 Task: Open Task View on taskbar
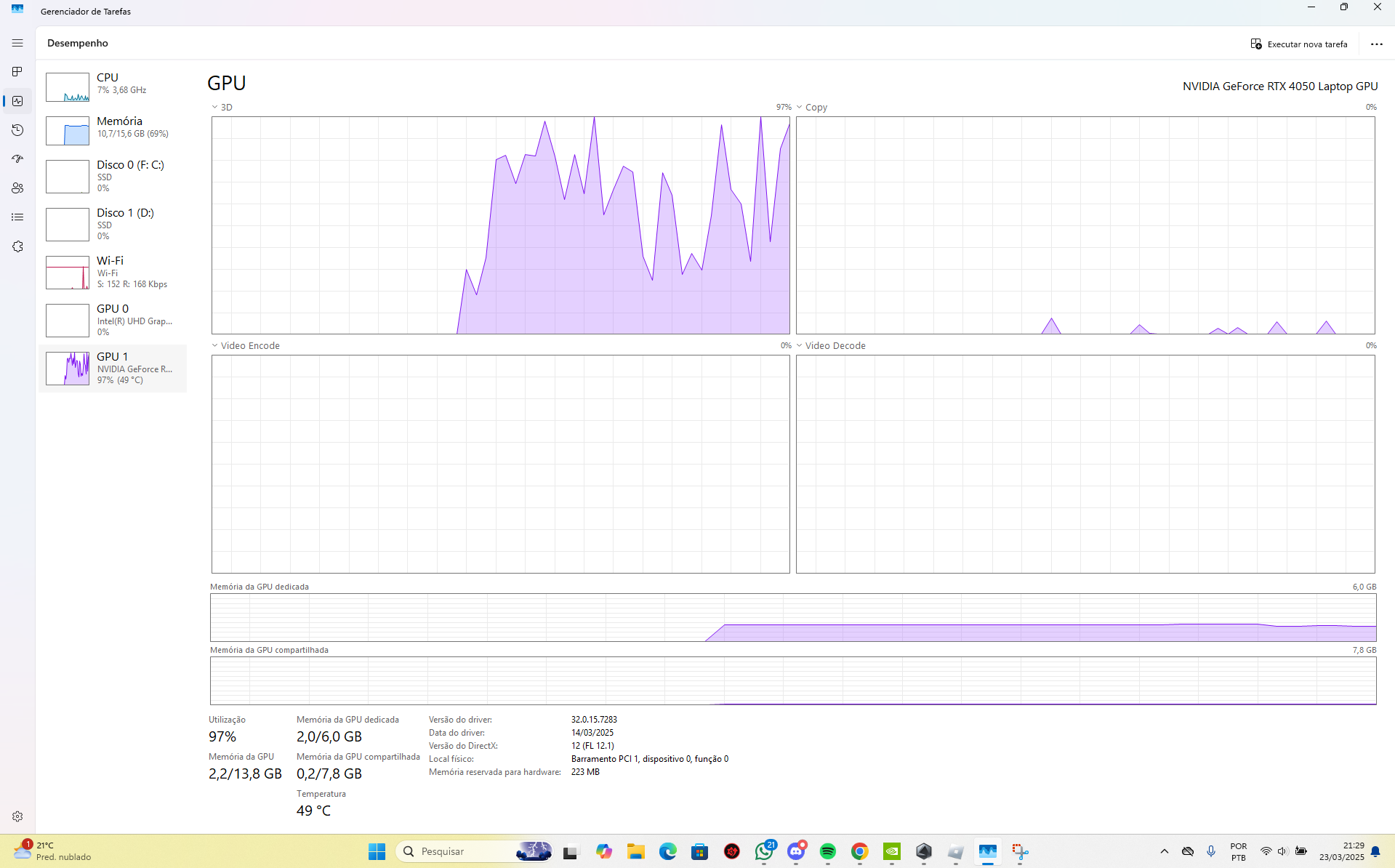[x=571, y=851]
